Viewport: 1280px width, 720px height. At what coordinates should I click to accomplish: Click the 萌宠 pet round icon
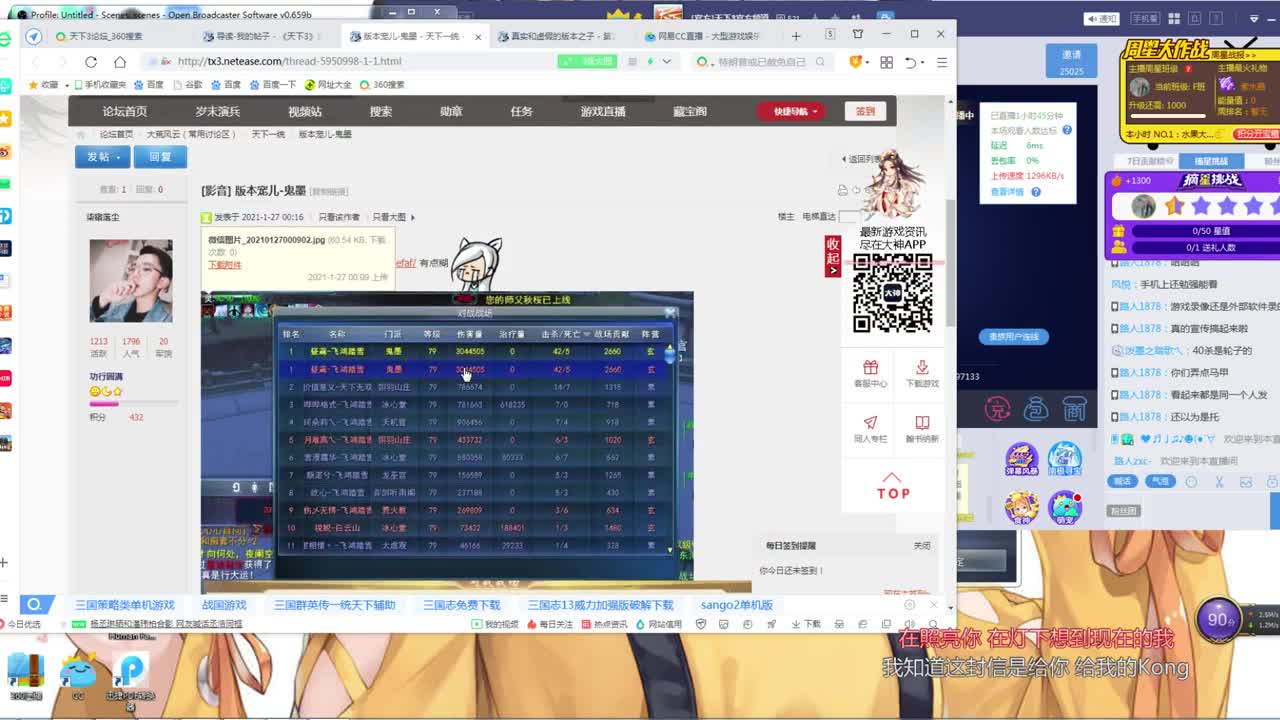tap(1065, 507)
